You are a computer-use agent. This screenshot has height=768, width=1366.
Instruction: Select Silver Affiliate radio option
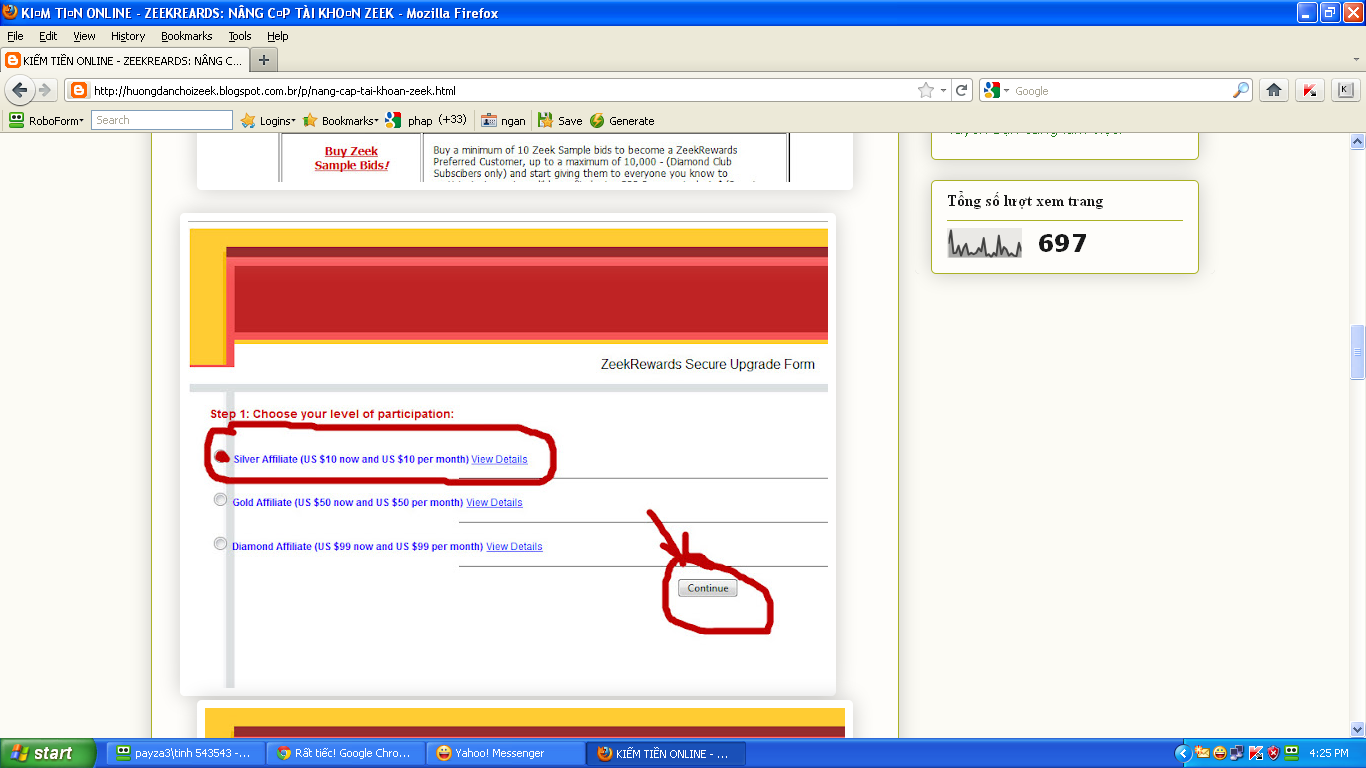click(221, 456)
